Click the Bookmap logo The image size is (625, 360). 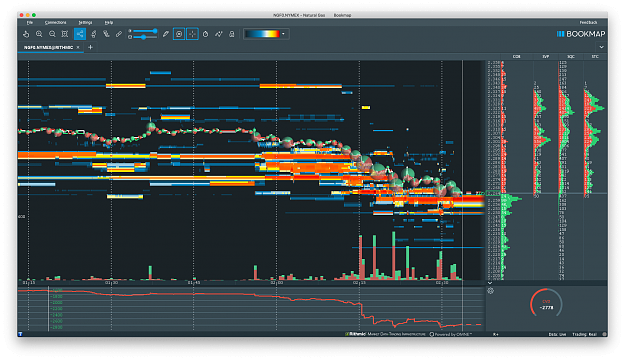coord(581,34)
